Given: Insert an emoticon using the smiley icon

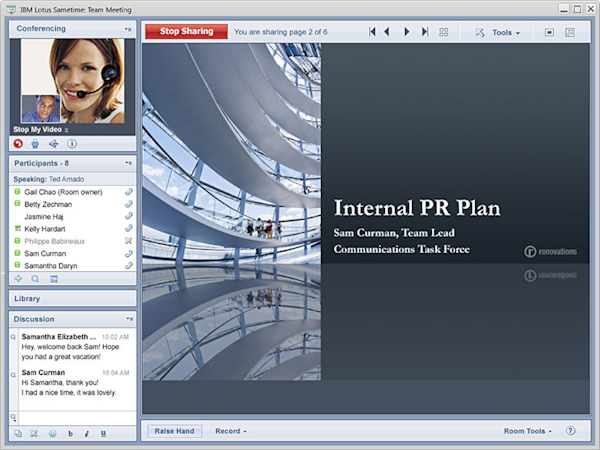Looking at the screenshot, I should [52, 434].
